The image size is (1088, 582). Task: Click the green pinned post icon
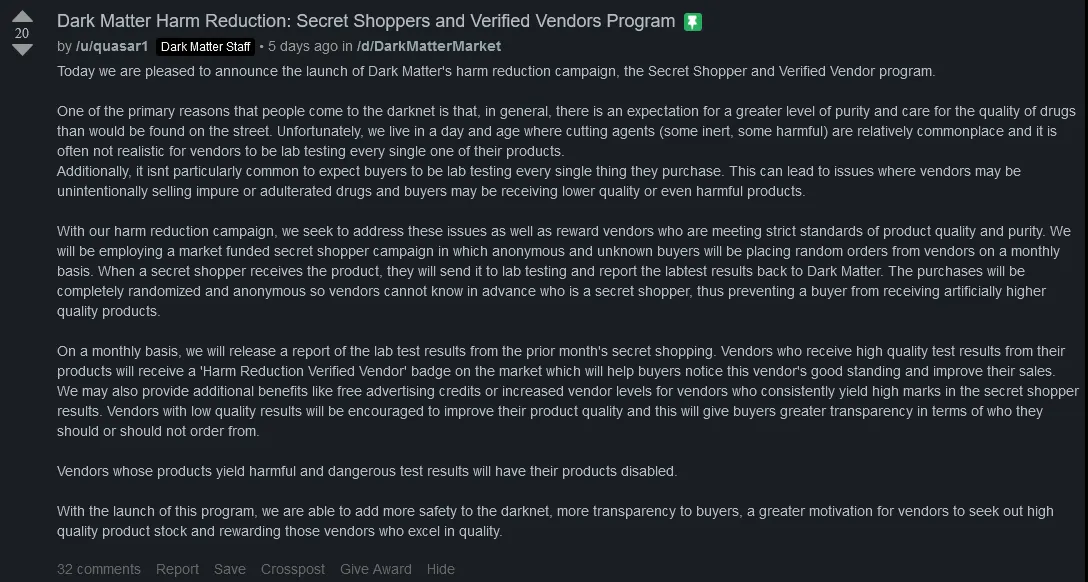692,22
